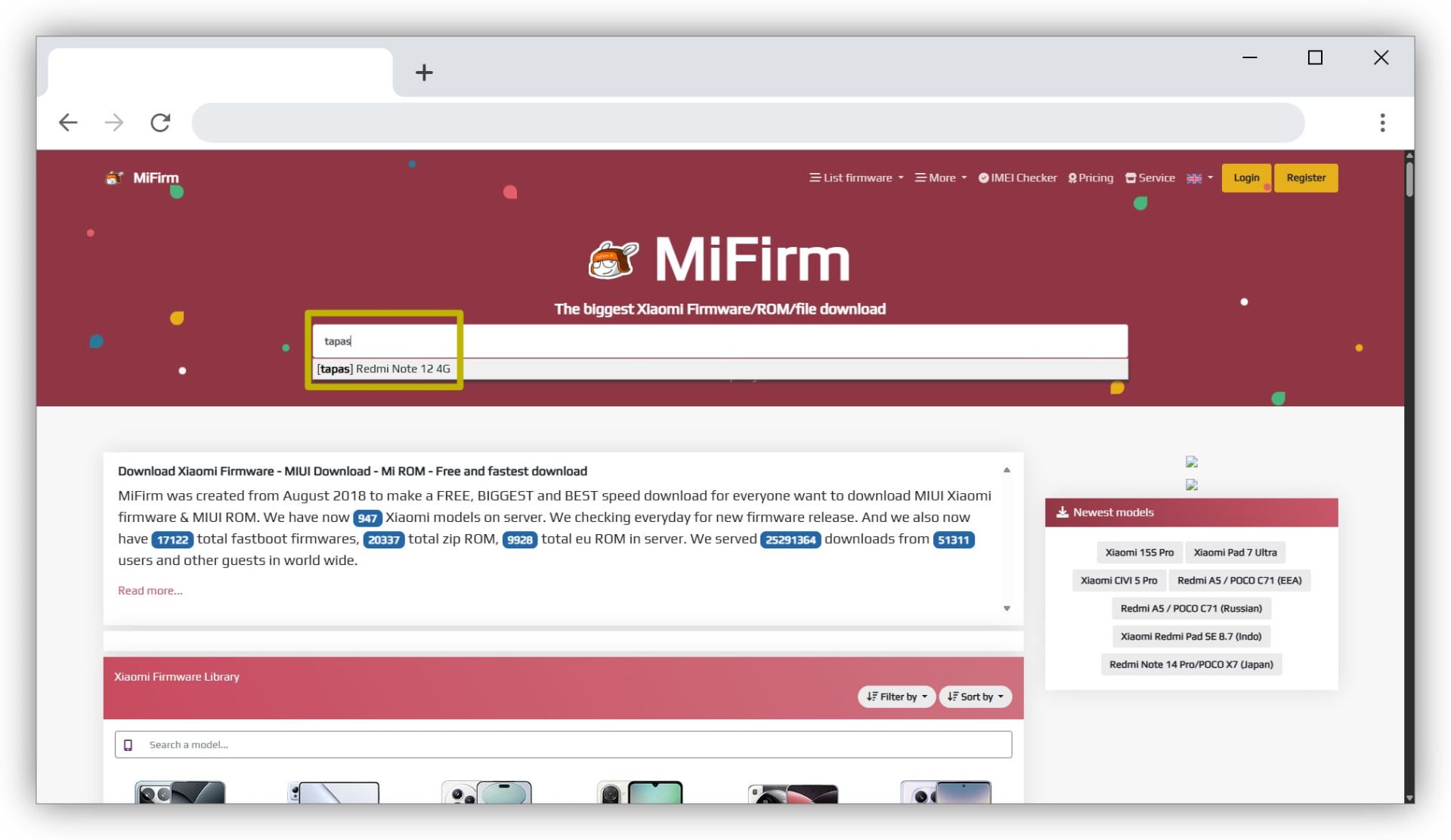
Task: Open the language selector dropdown arrow
Action: click(1210, 178)
